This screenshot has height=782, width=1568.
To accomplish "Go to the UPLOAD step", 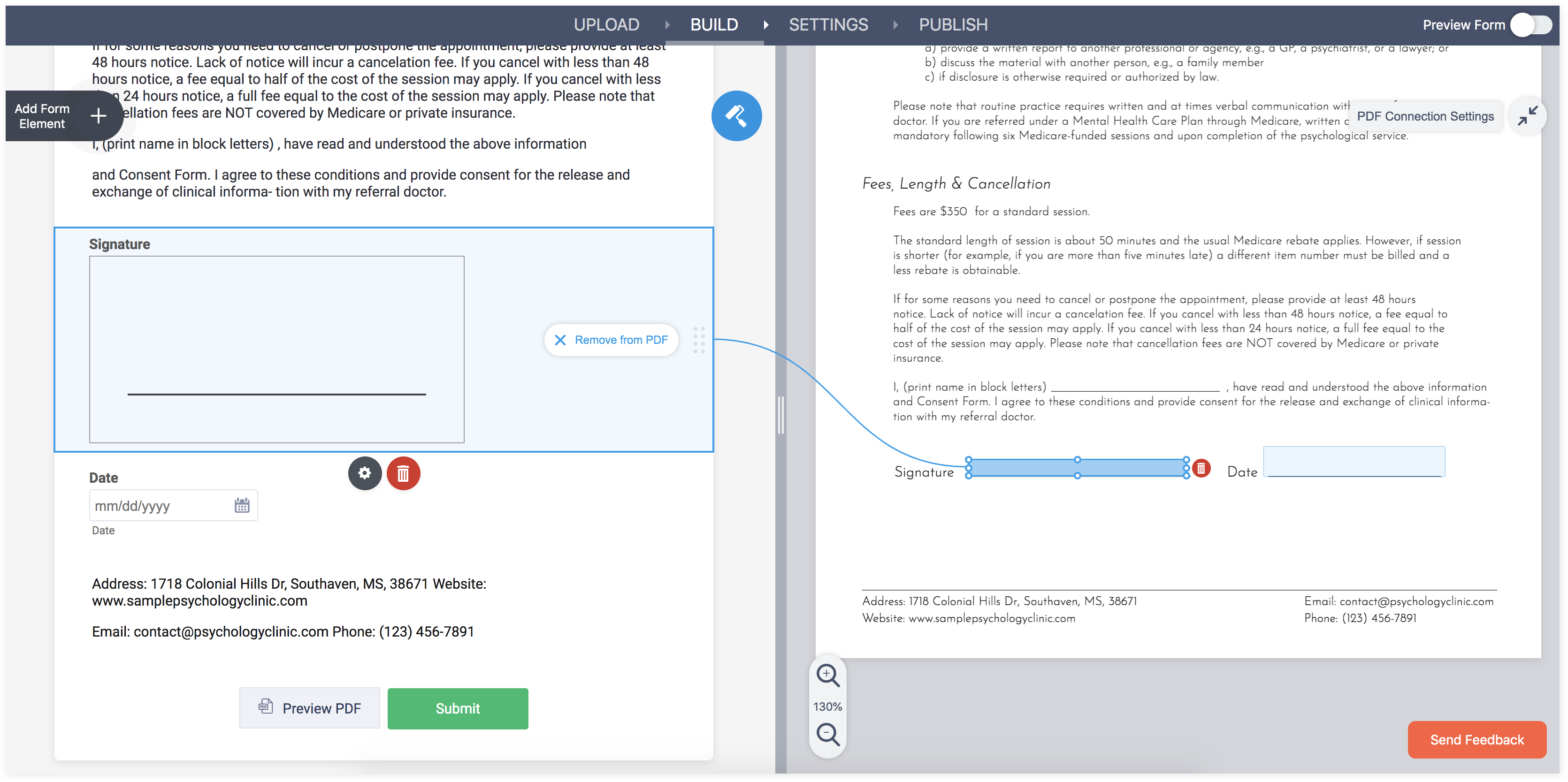I will (606, 25).
